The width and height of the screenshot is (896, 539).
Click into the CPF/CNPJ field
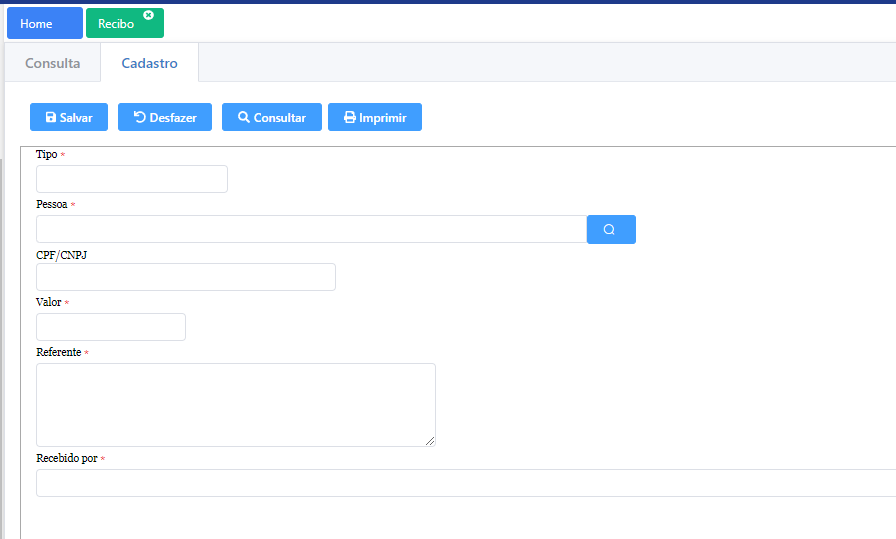click(x=185, y=277)
